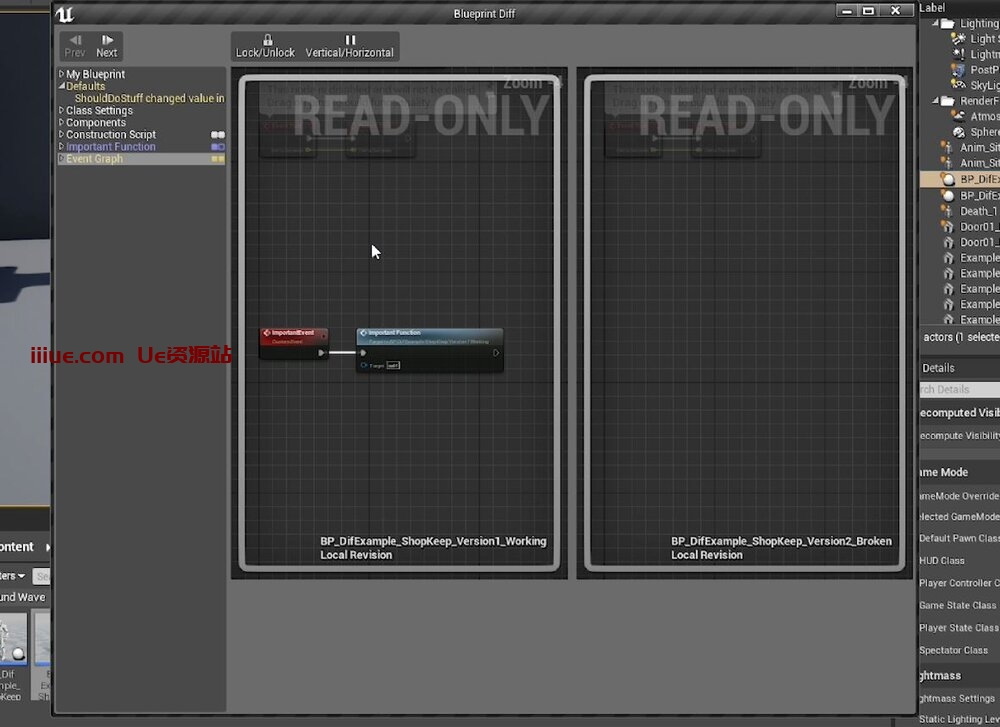Screen dimensions: 1000x727
Task: Collapse the Defaults section
Action: tap(61, 85)
